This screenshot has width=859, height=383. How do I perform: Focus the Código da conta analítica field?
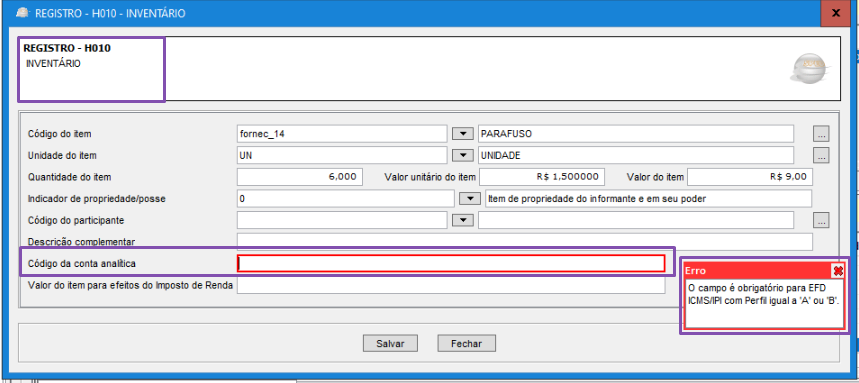pos(451,264)
